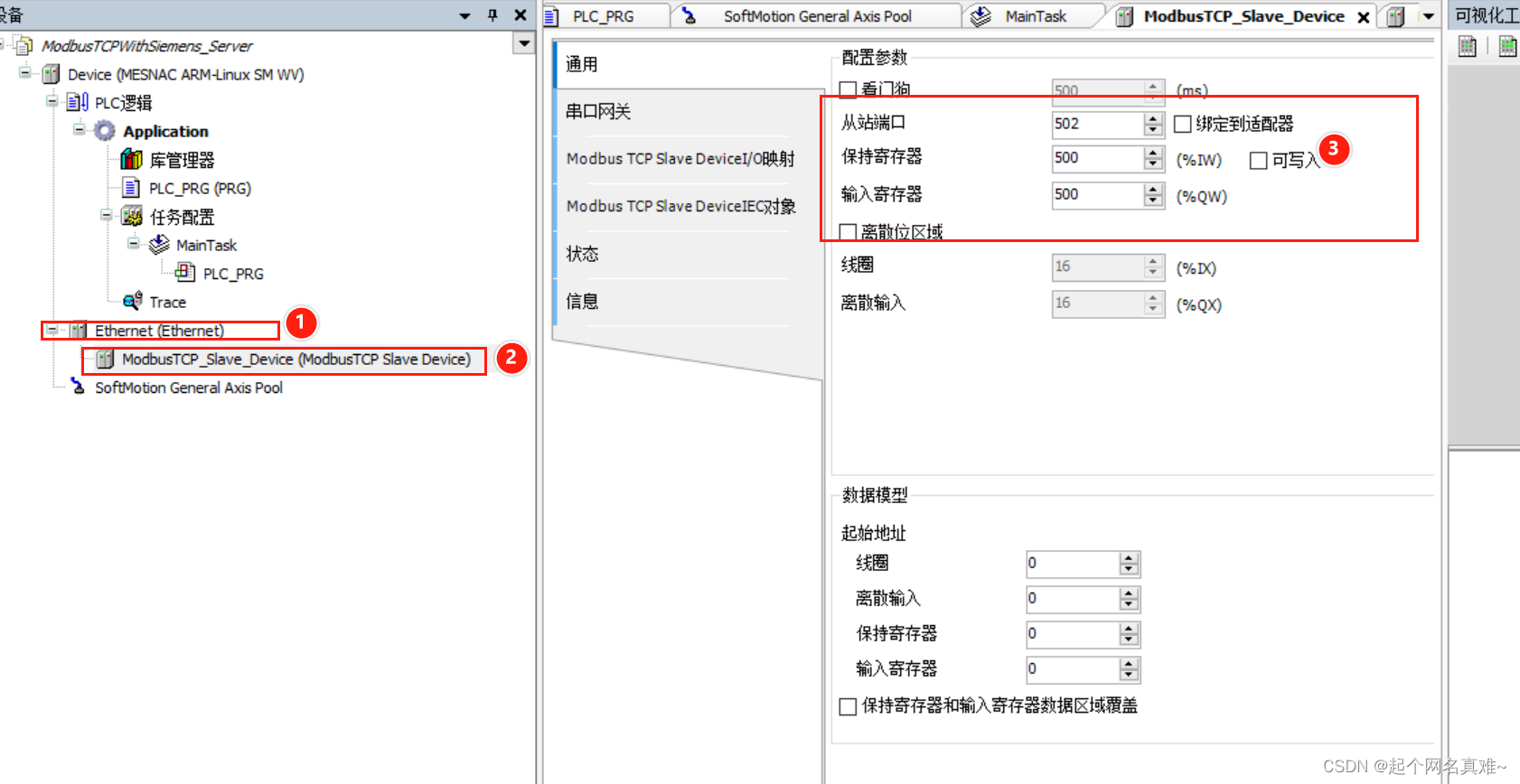Select the 信息 side tab

689,302
